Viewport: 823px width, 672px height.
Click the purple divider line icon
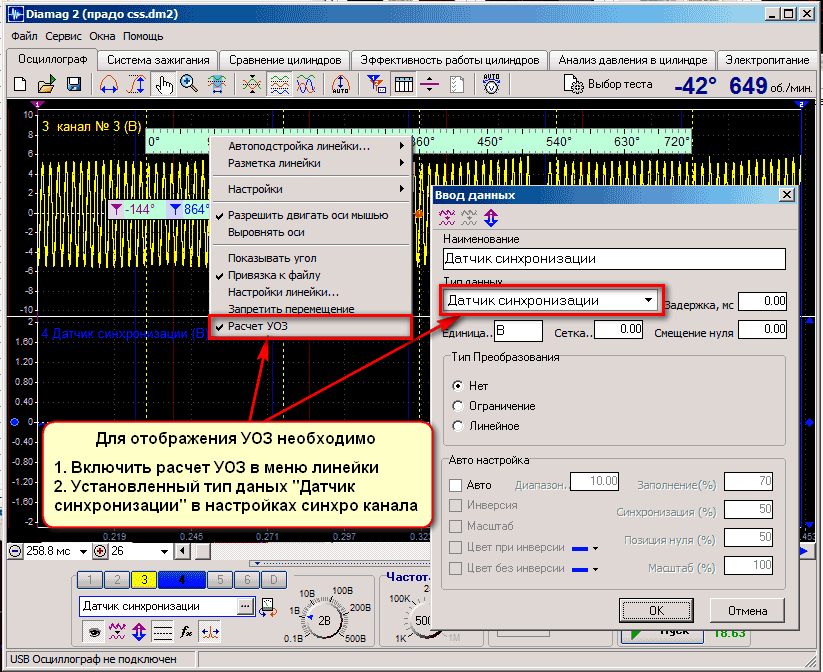(429, 84)
